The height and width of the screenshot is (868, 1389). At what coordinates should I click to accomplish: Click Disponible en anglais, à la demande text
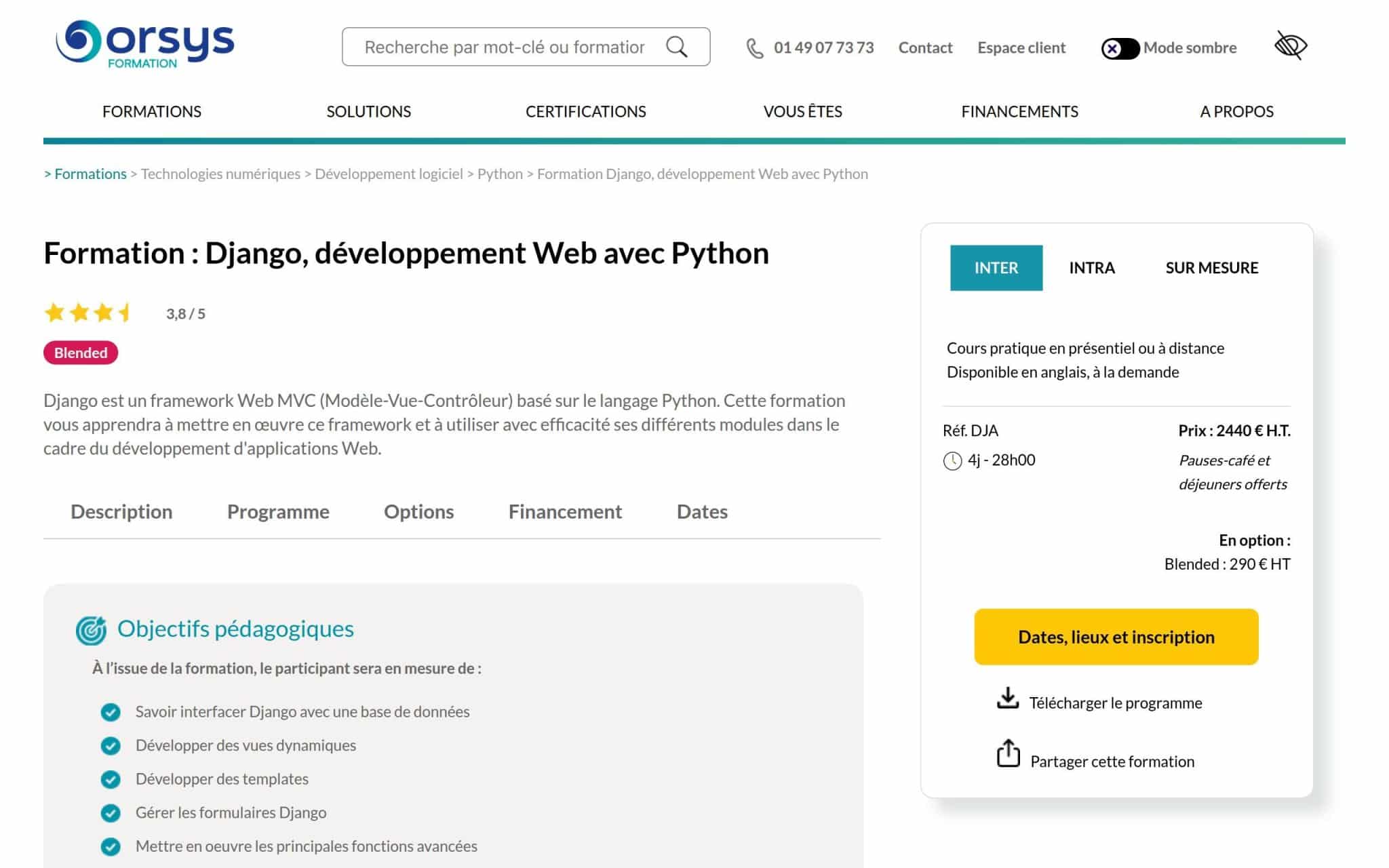(1063, 372)
